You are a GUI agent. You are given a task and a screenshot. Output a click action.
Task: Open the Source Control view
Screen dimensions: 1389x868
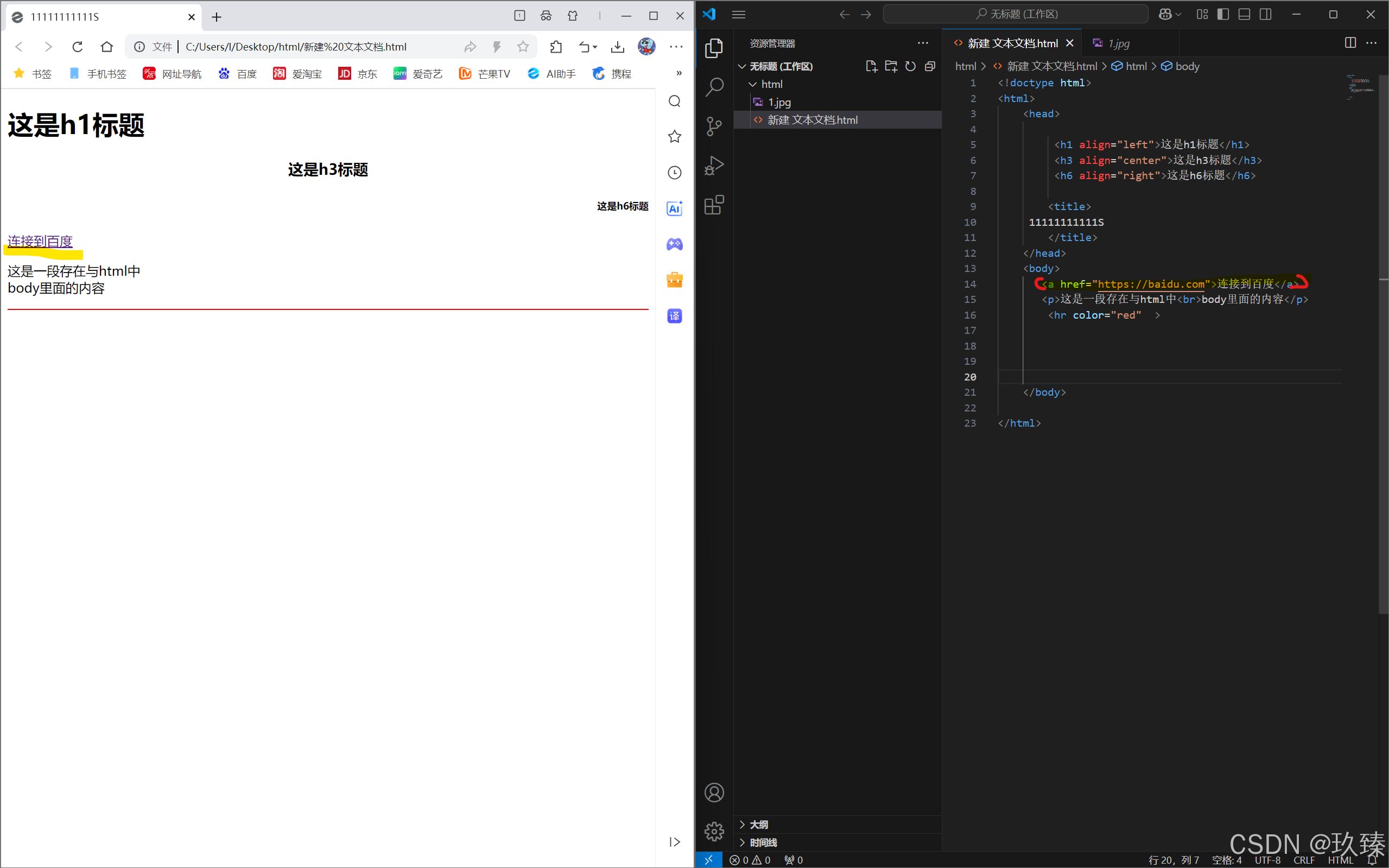pyautogui.click(x=714, y=126)
